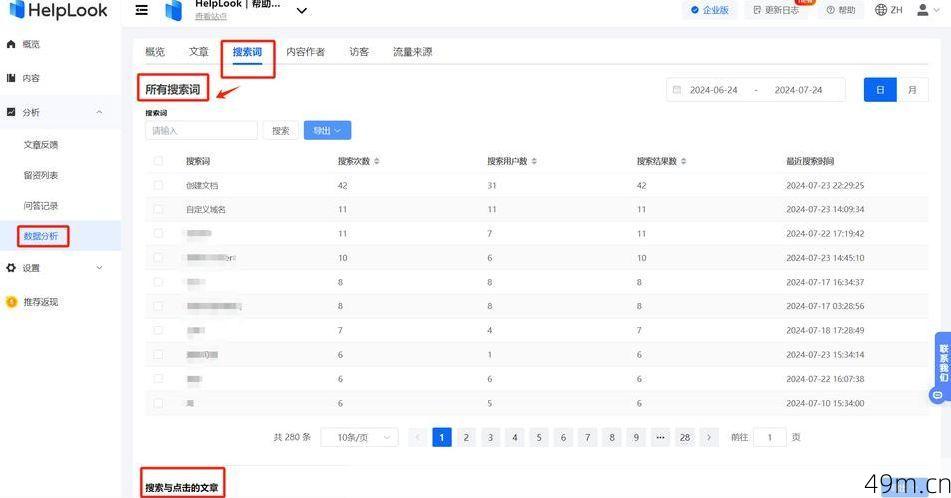Open the 联系我们 side widget

[x=943, y=366]
